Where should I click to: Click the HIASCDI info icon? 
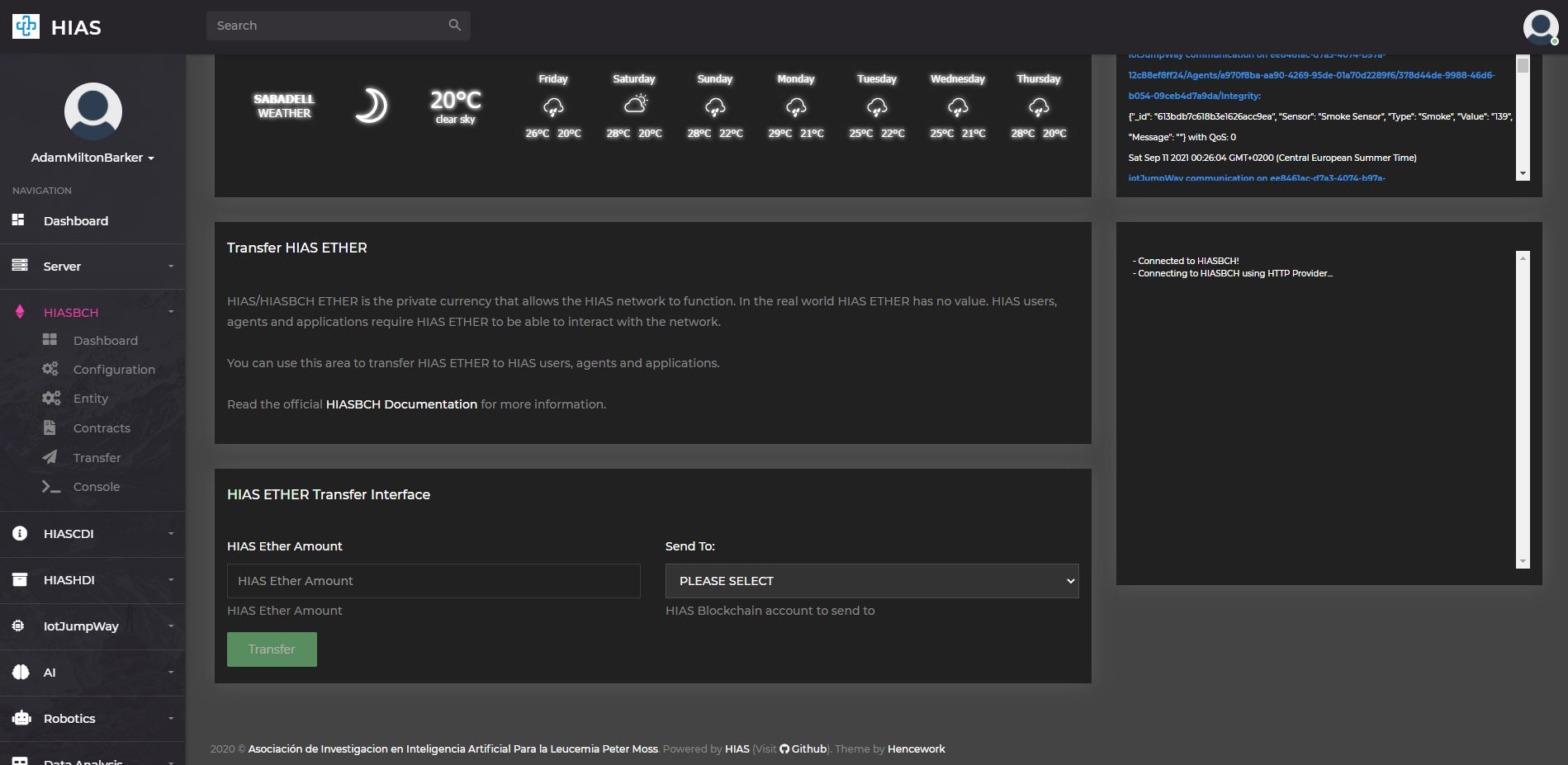20,534
